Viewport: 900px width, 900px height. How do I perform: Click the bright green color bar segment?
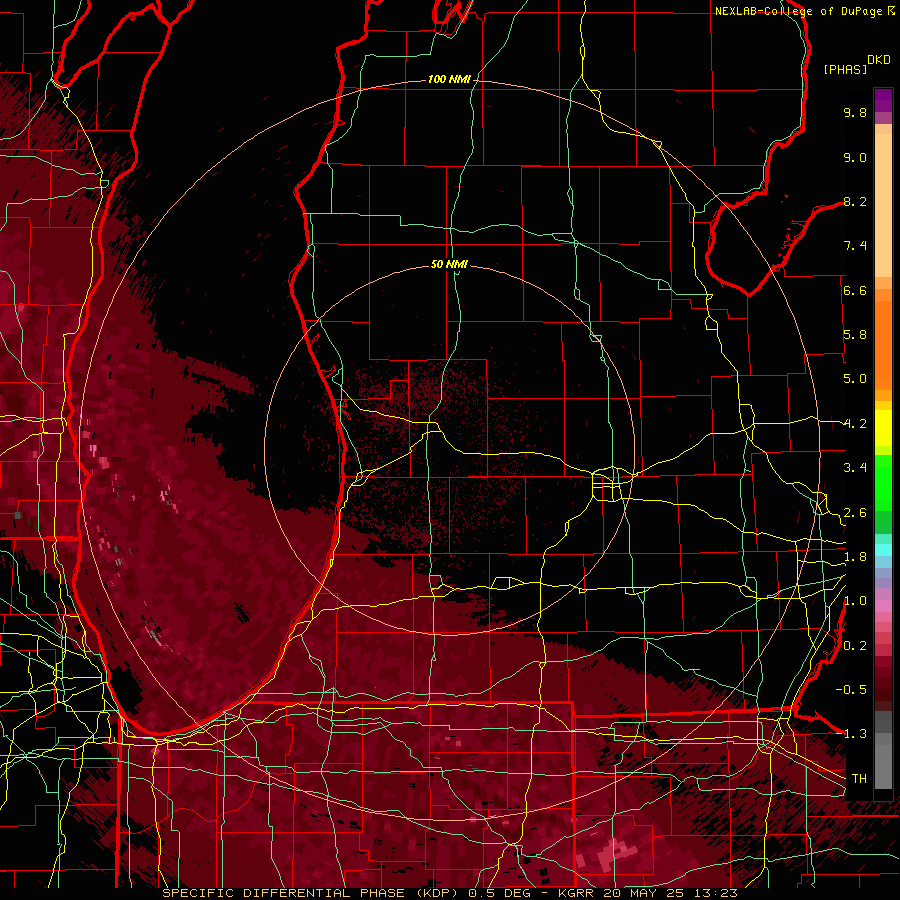coord(883,483)
